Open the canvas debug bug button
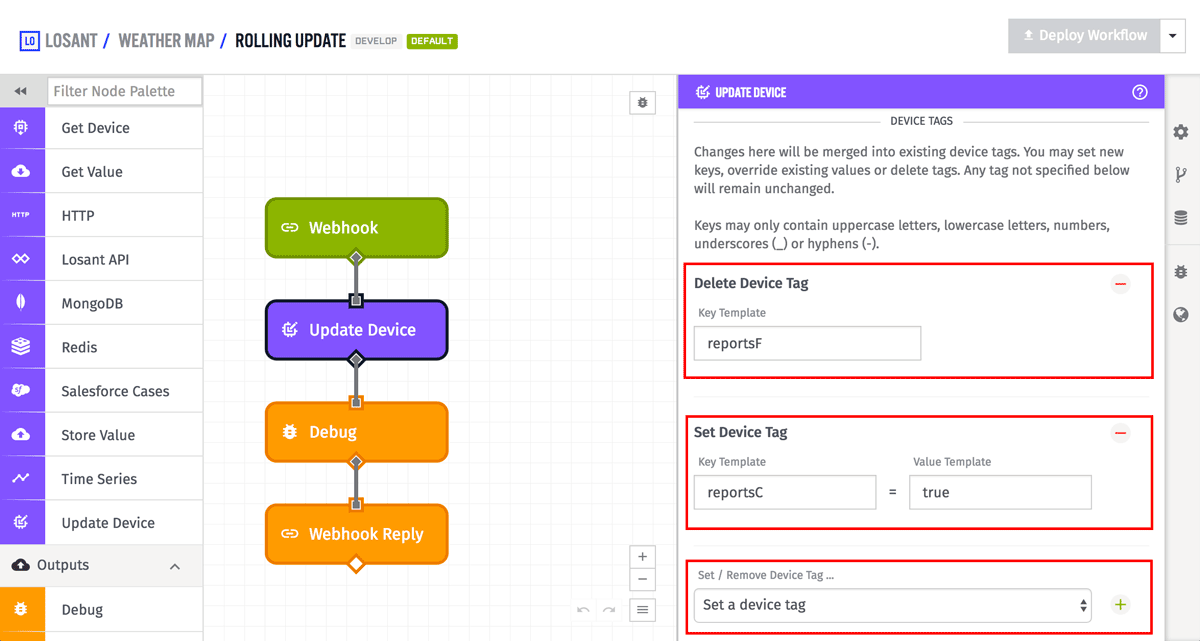Screen dimensions: 1200x641 click(x=642, y=102)
